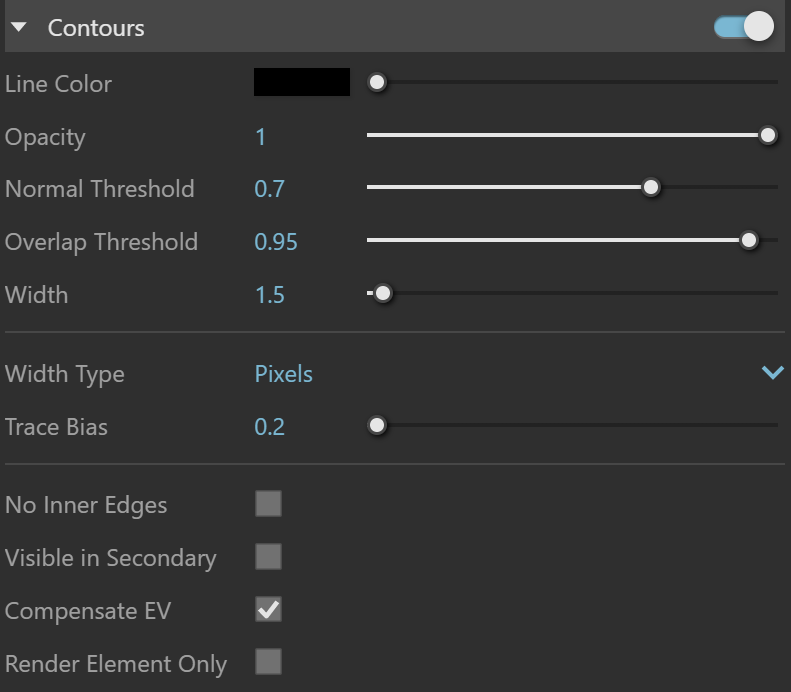Click the Opacity slider handle
The height and width of the screenshot is (692, 791).
coord(768,135)
